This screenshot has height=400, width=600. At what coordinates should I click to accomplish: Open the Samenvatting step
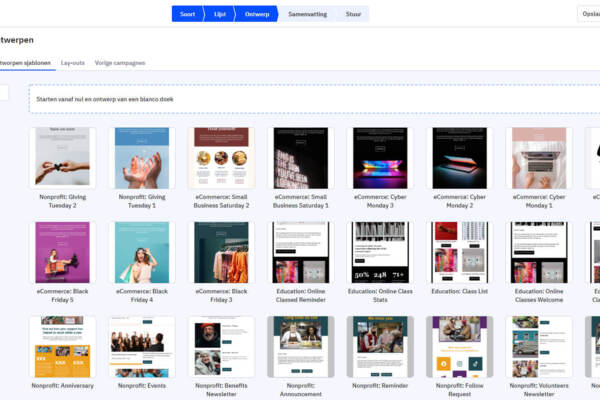[x=307, y=14]
